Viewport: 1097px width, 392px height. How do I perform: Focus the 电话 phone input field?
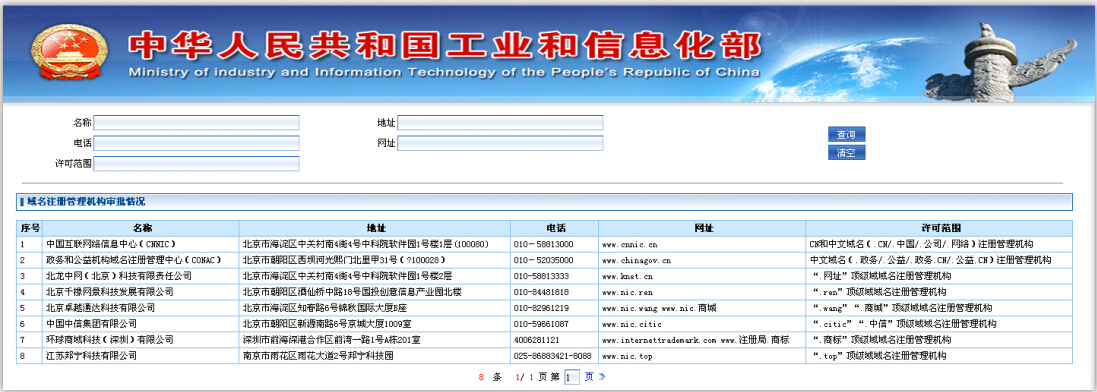point(197,143)
